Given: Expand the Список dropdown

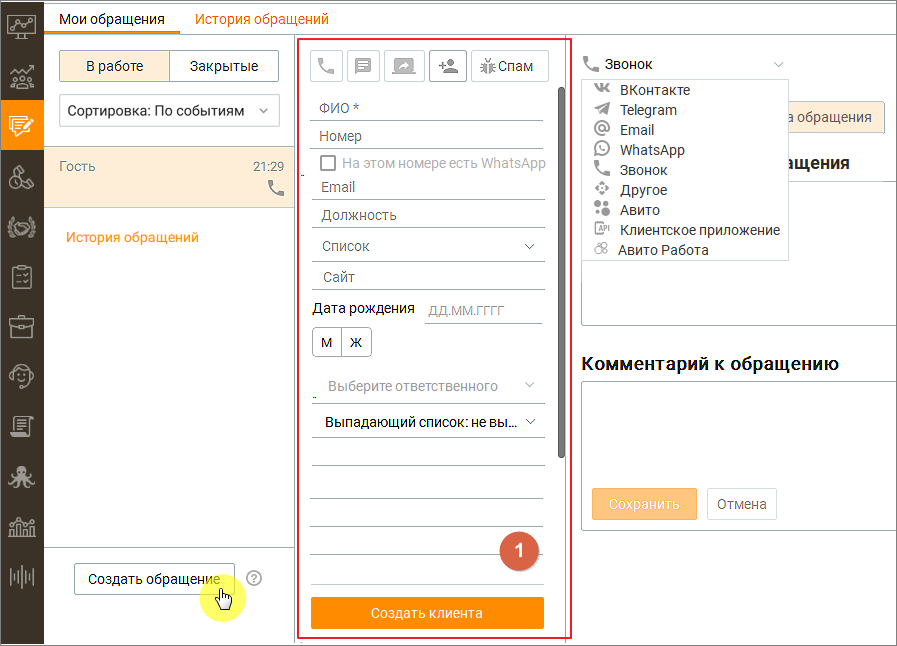Looking at the screenshot, I should pos(428,247).
